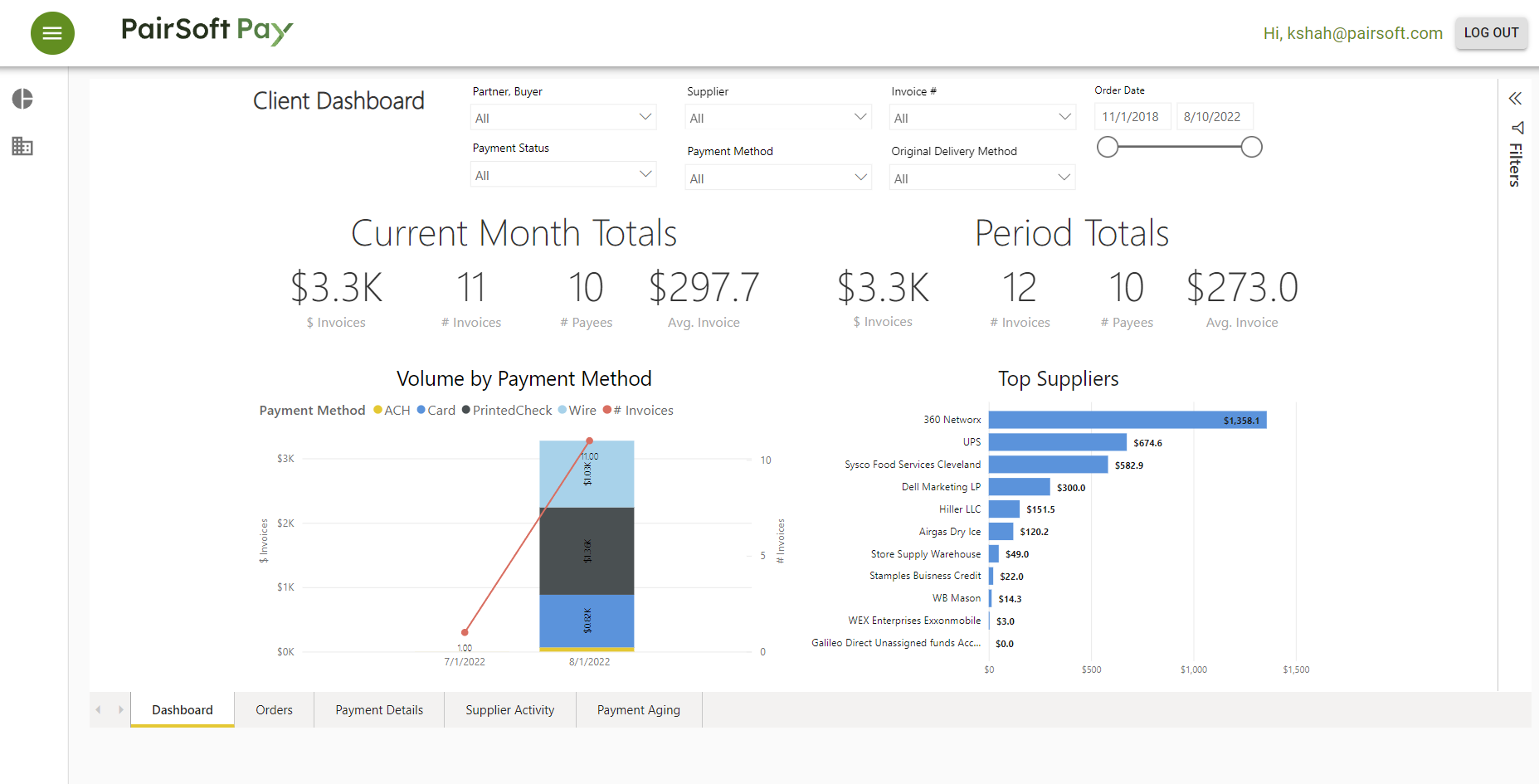
Task: Click the right page-navigation arrow near tabs
Action: pos(120,709)
